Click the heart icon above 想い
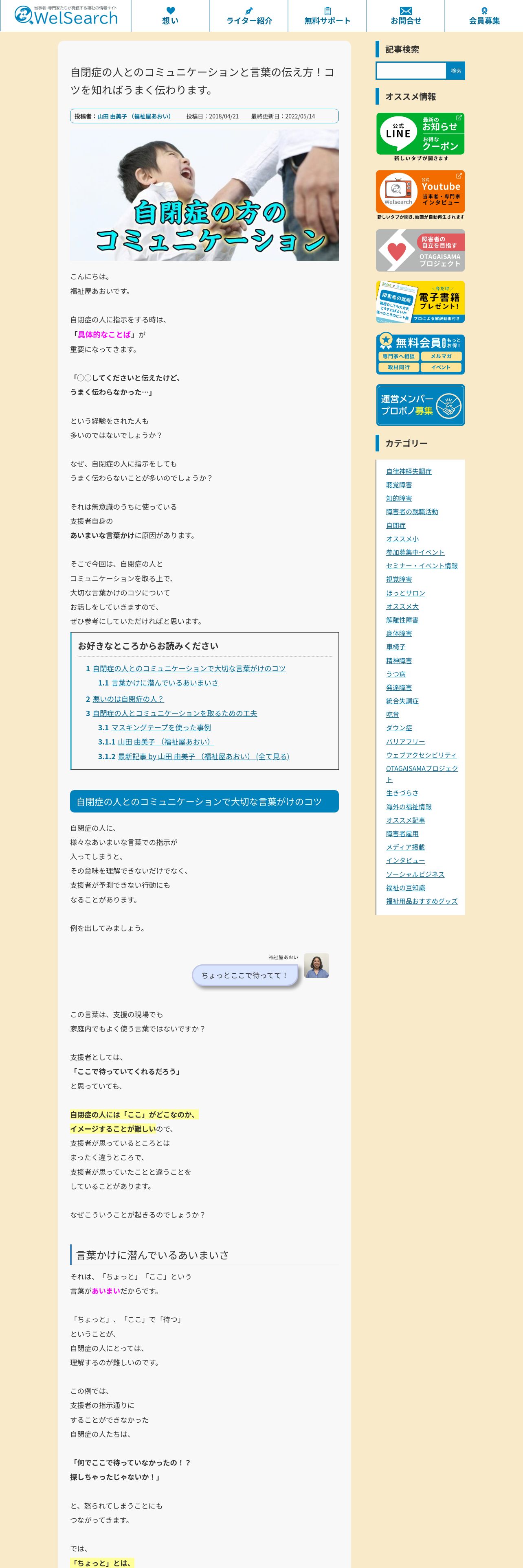523x1568 pixels. pos(171,10)
